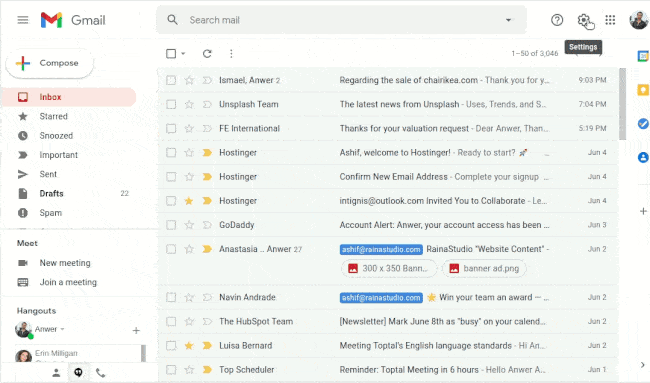This screenshot has height=383, width=650.
Task: Star the Ismael, Anwer email
Action: (x=189, y=80)
